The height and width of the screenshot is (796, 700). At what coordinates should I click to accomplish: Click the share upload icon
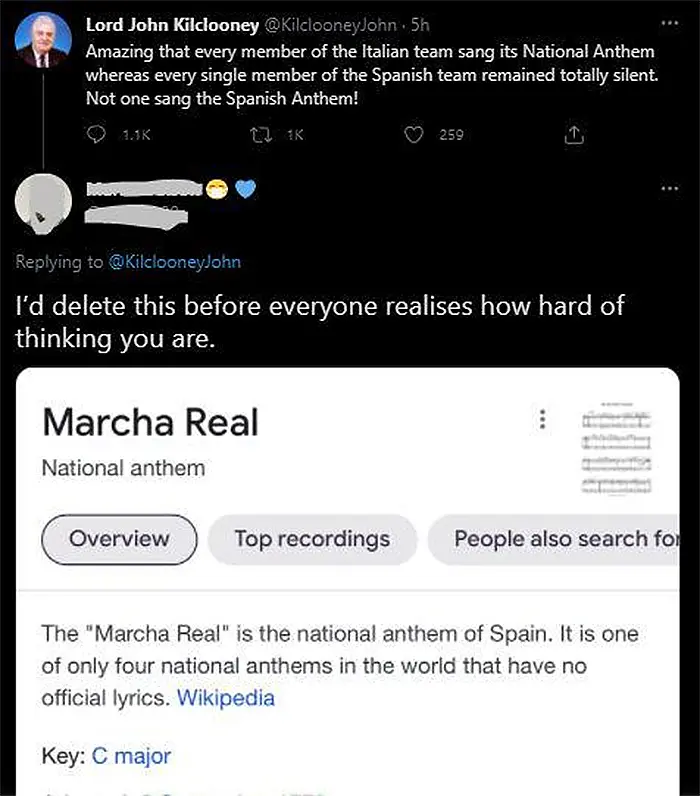coord(574,134)
